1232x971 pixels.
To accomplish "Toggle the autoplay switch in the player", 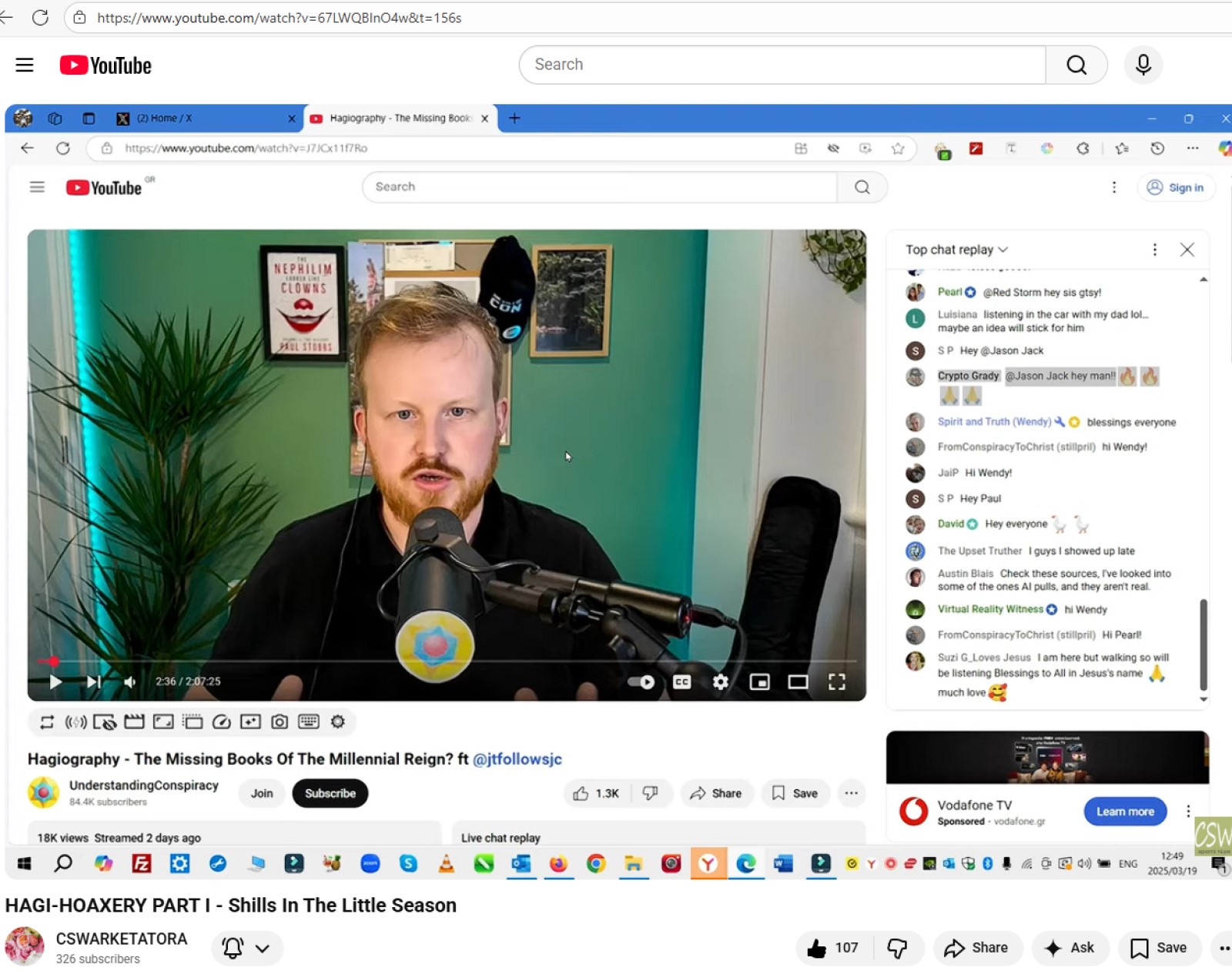I will pos(641,682).
